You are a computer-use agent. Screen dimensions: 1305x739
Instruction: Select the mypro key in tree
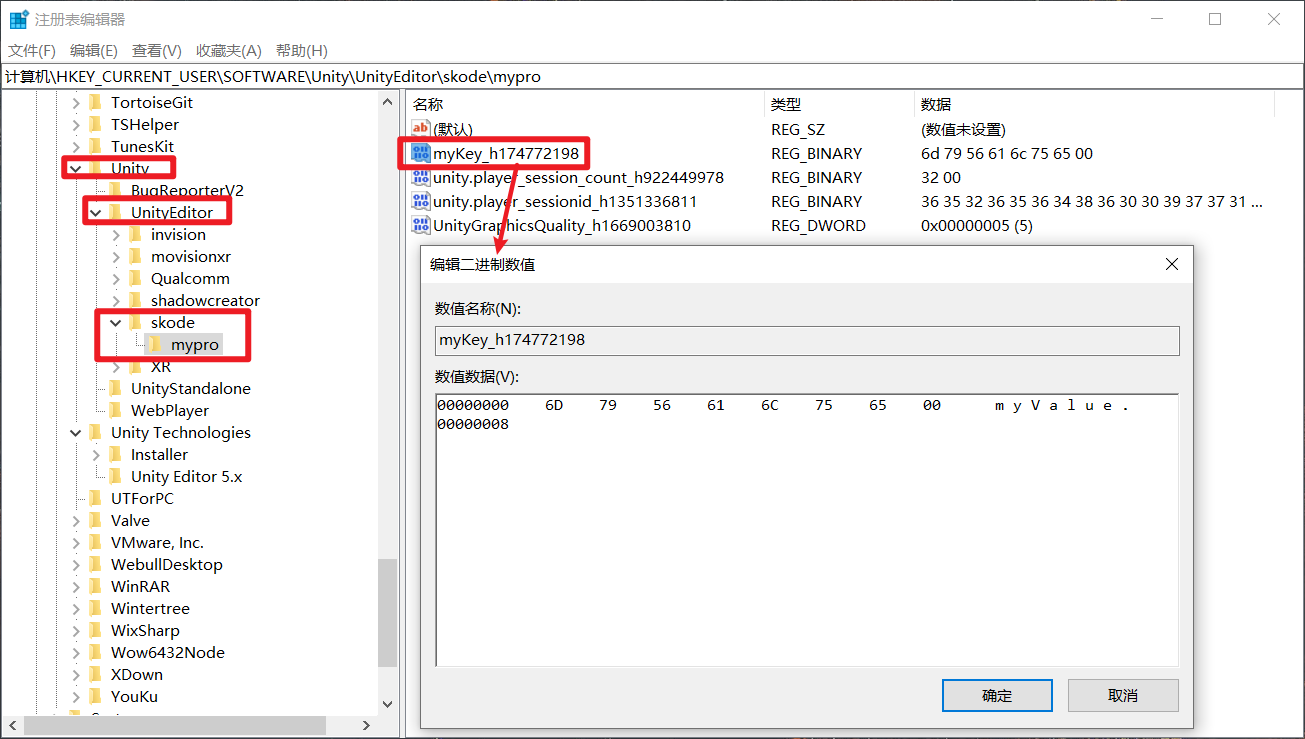tap(195, 344)
